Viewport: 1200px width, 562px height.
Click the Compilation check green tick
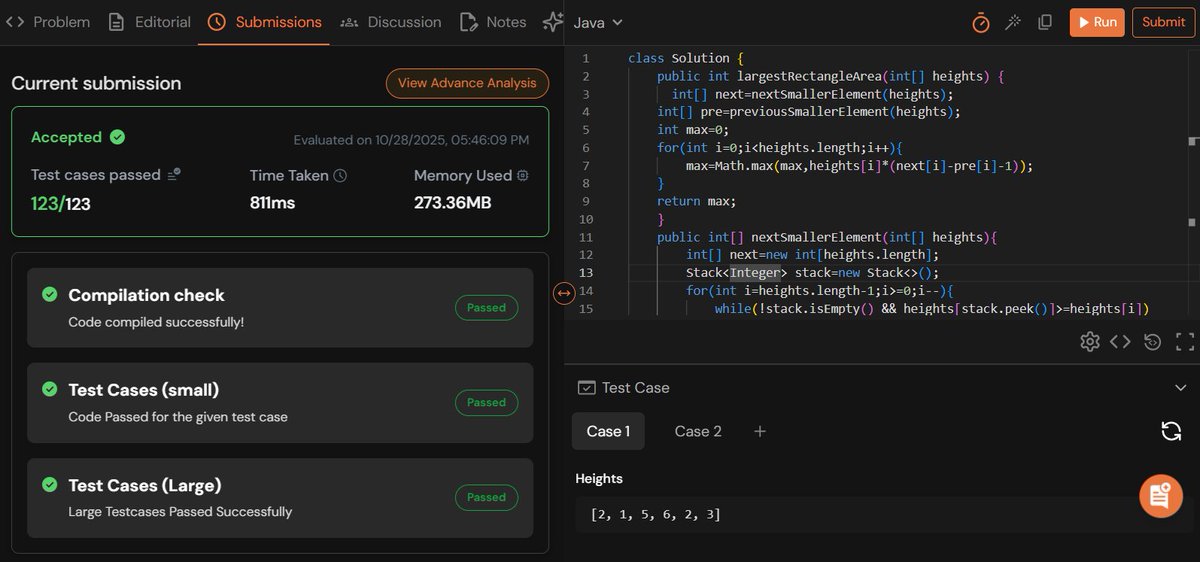point(49,294)
